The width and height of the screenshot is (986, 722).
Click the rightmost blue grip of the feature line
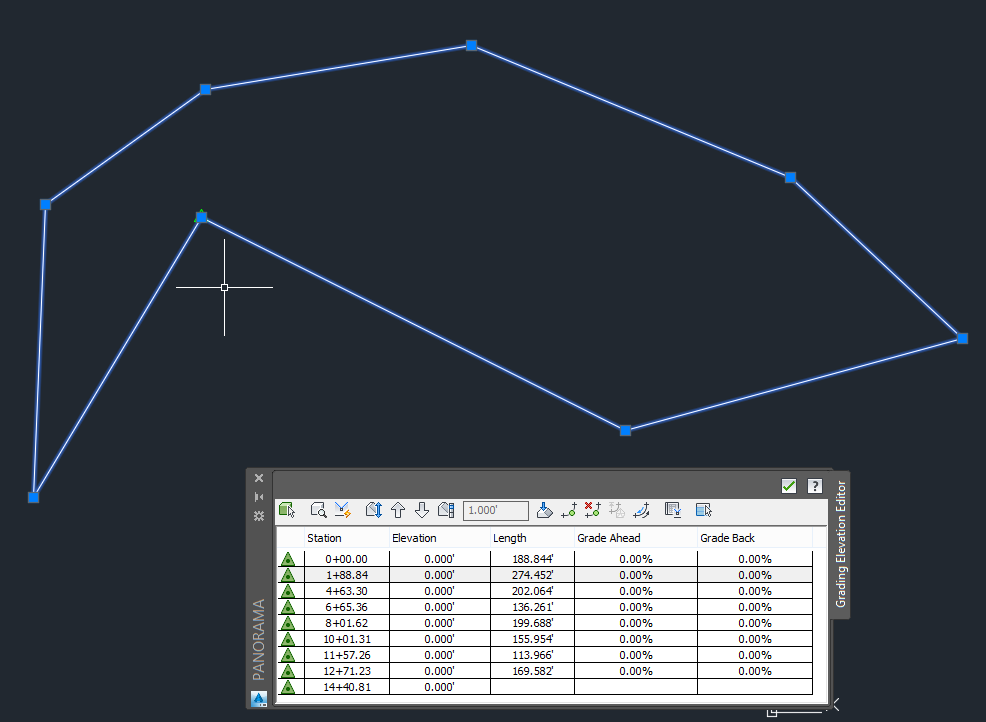pos(962,338)
